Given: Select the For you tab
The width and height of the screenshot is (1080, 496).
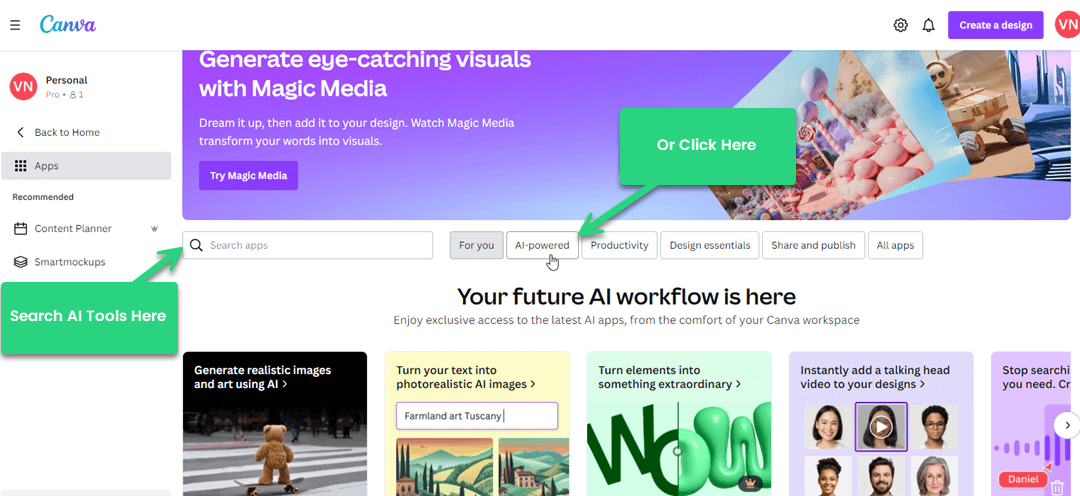Looking at the screenshot, I should tap(477, 245).
